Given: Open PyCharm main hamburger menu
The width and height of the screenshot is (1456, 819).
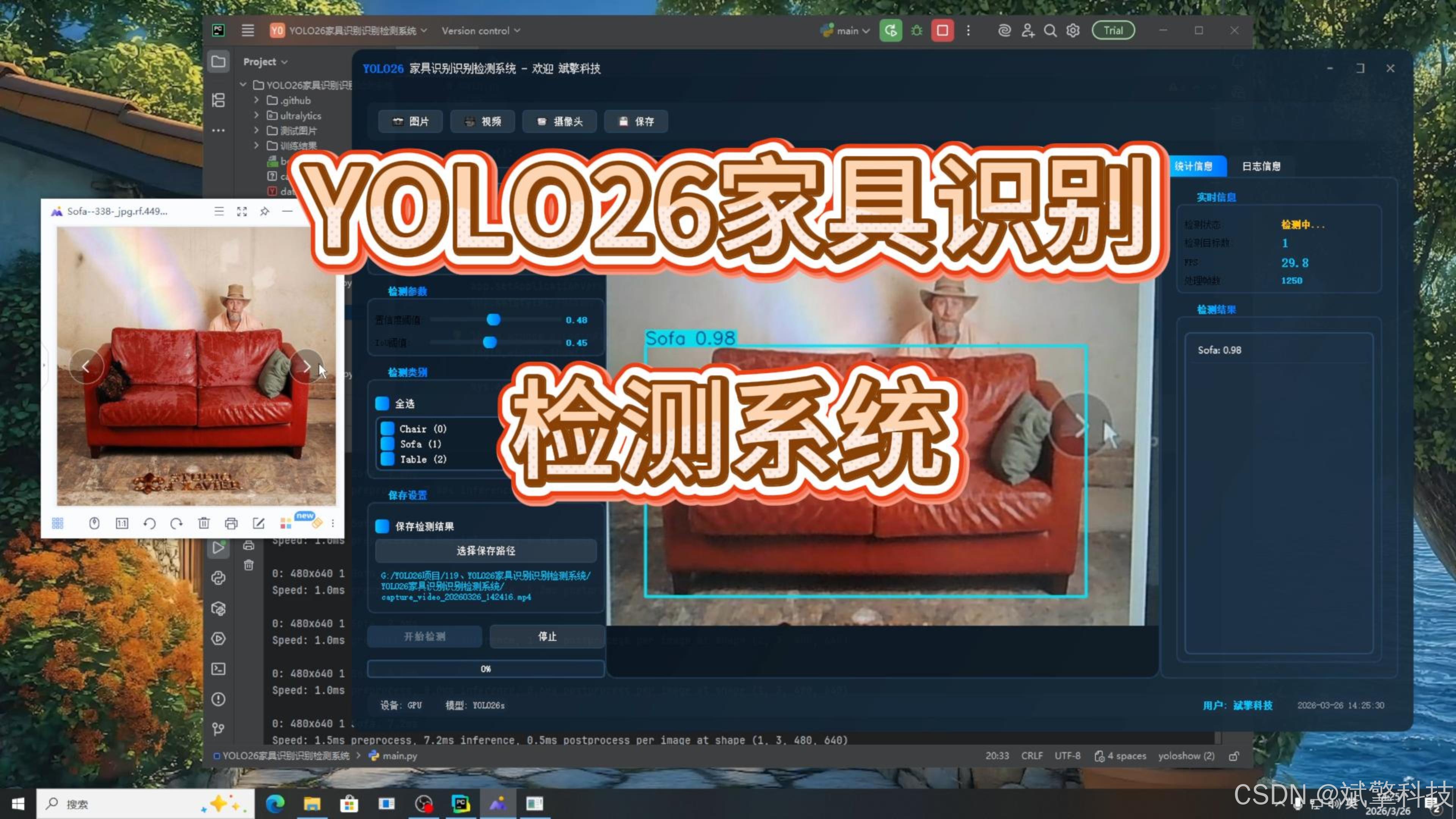Looking at the screenshot, I should pyautogui.click(x=248, y=30).
